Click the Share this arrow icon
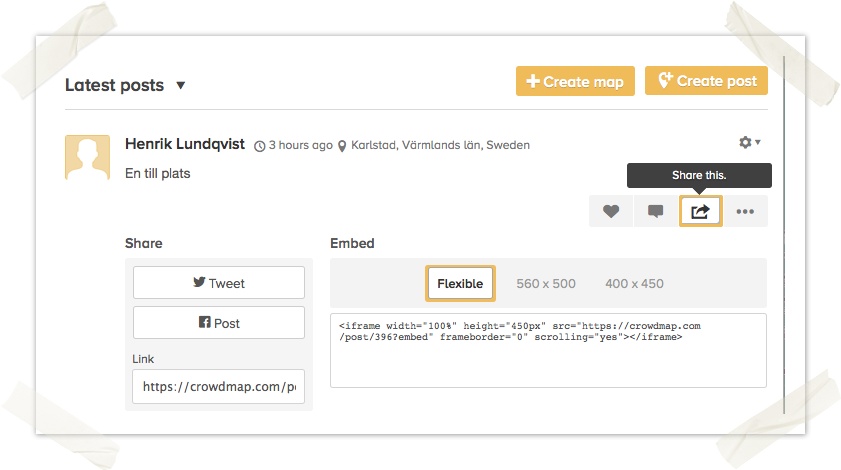This screenshot has height=470, width=841. (x=700, y=211)
